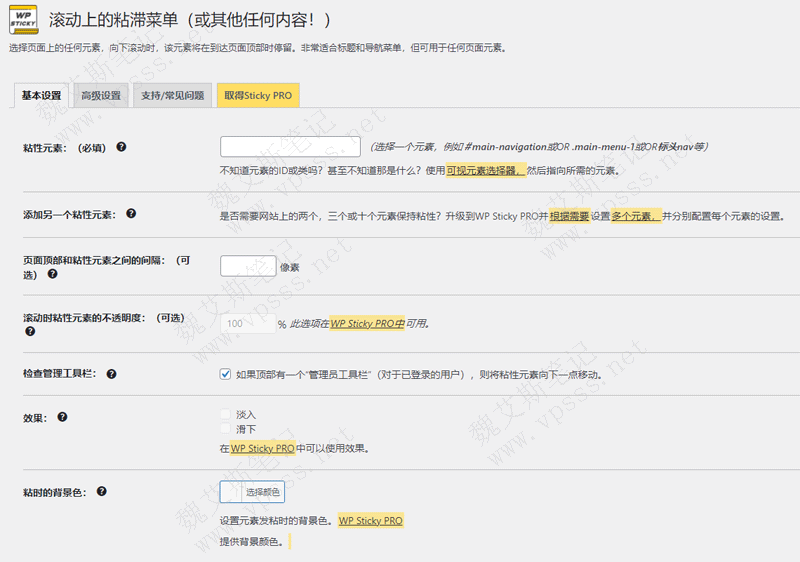Switch to the 高级设置 tab
This screenshot has width=800, height=562.
point(101,95)
